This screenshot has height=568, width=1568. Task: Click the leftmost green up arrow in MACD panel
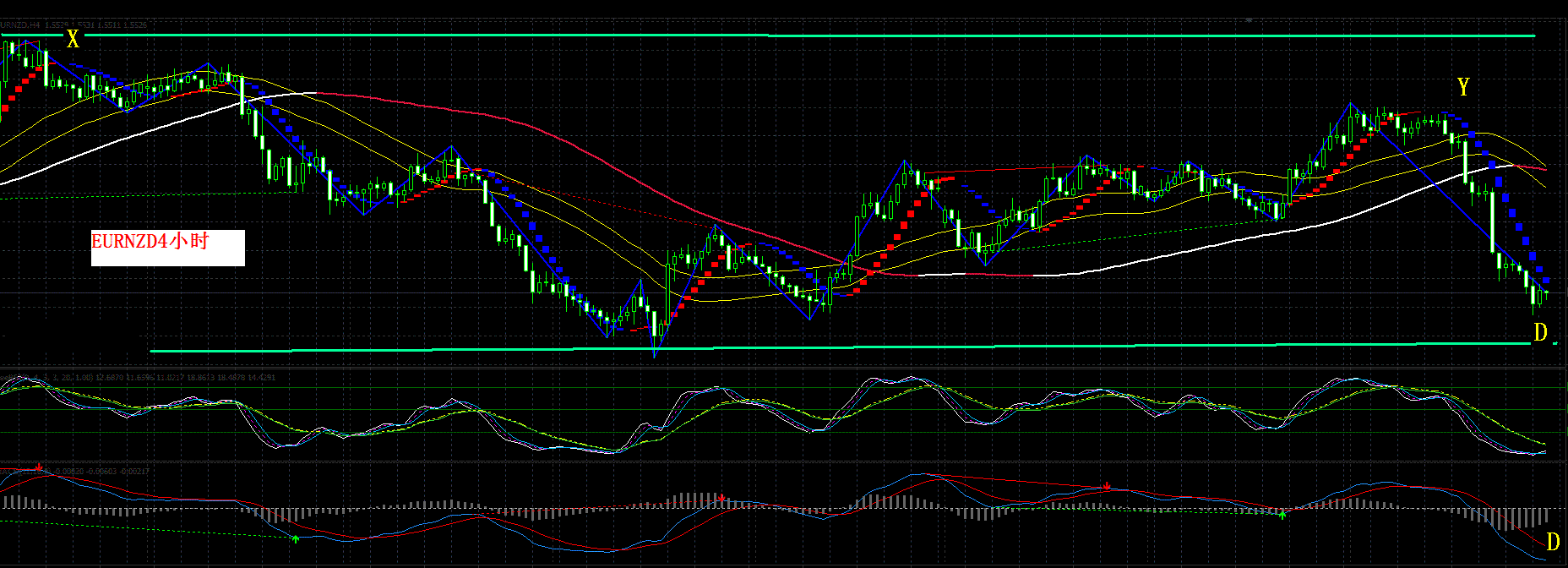pos(295,538)
